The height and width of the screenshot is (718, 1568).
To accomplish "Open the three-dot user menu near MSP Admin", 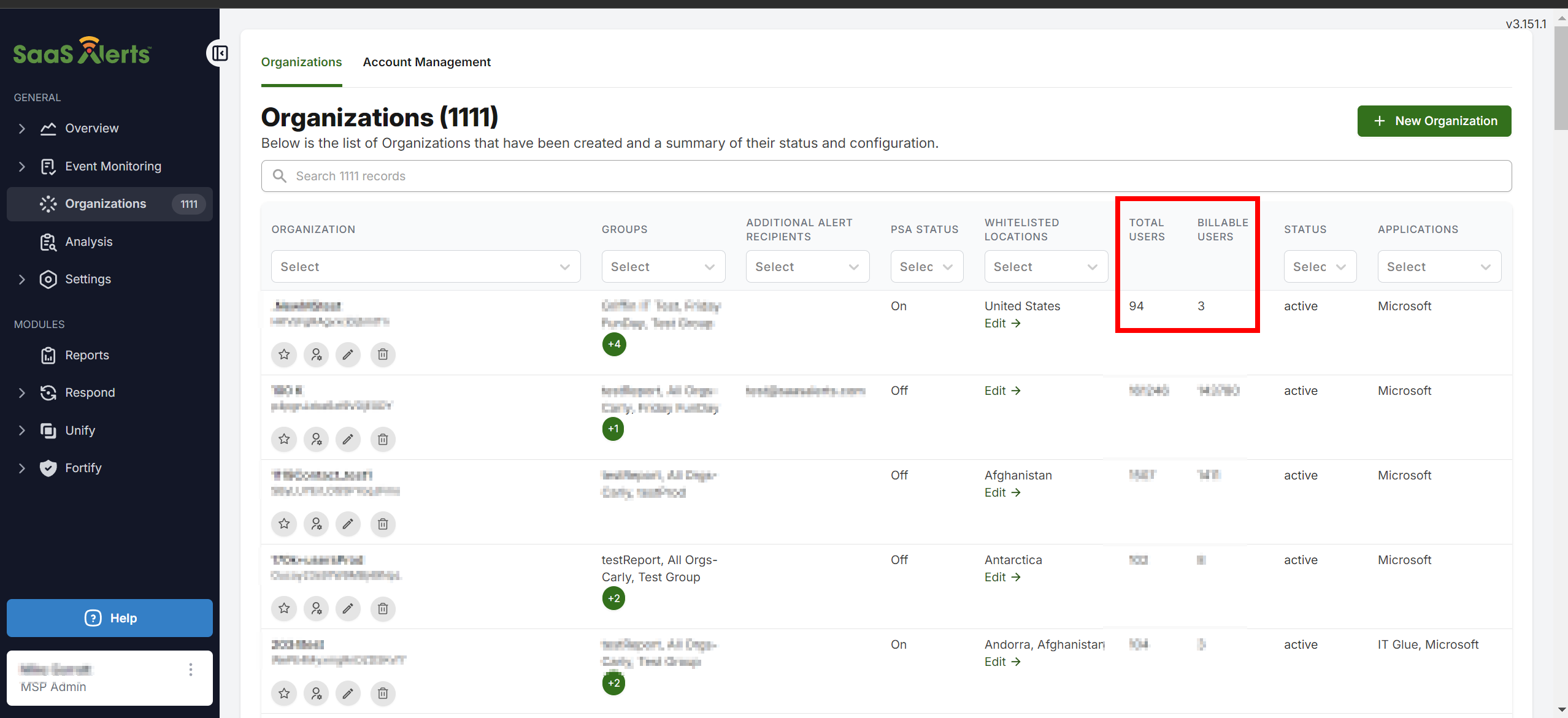I will 191,670.
